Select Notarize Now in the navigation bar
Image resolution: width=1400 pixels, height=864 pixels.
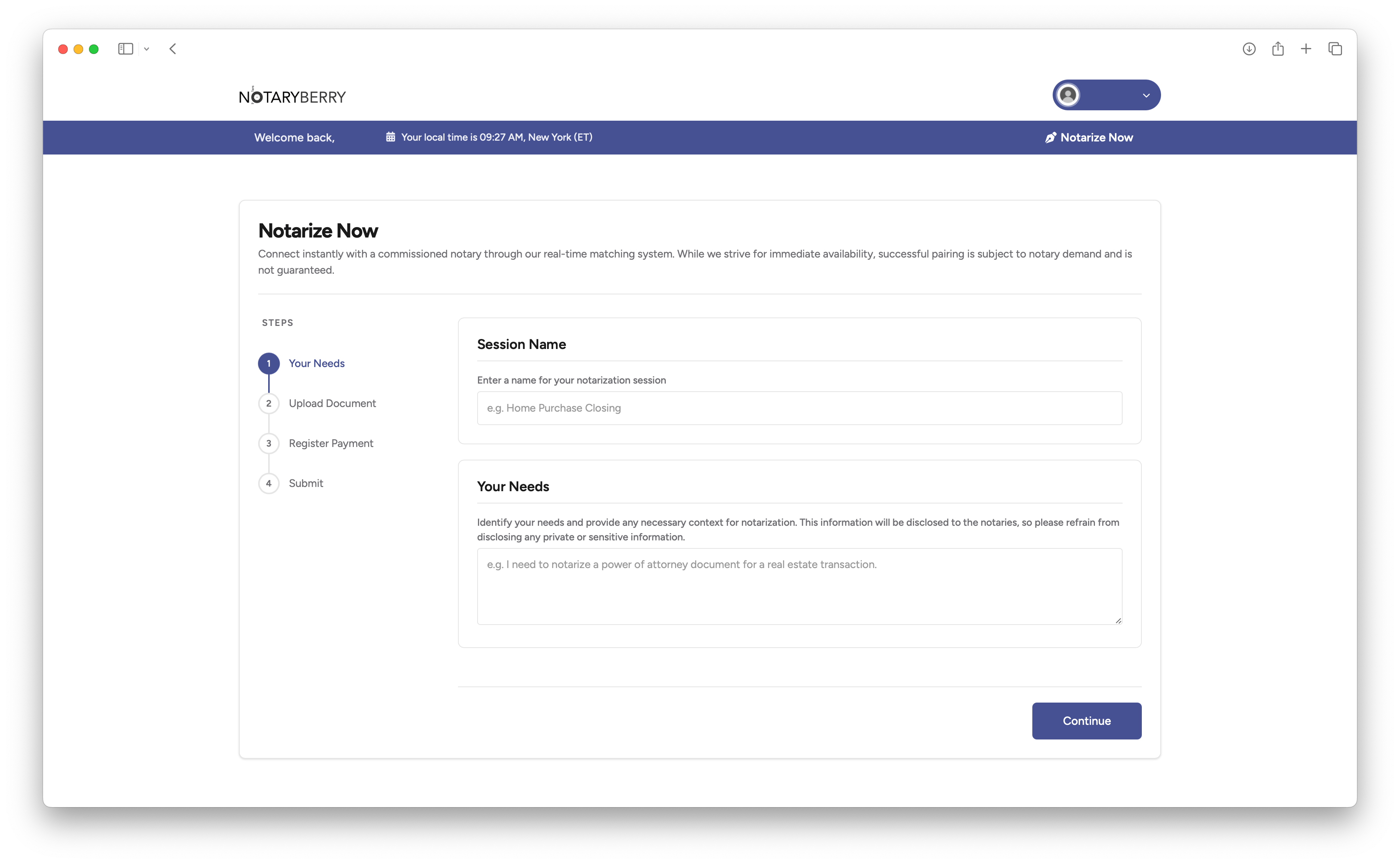point(1096,137)
